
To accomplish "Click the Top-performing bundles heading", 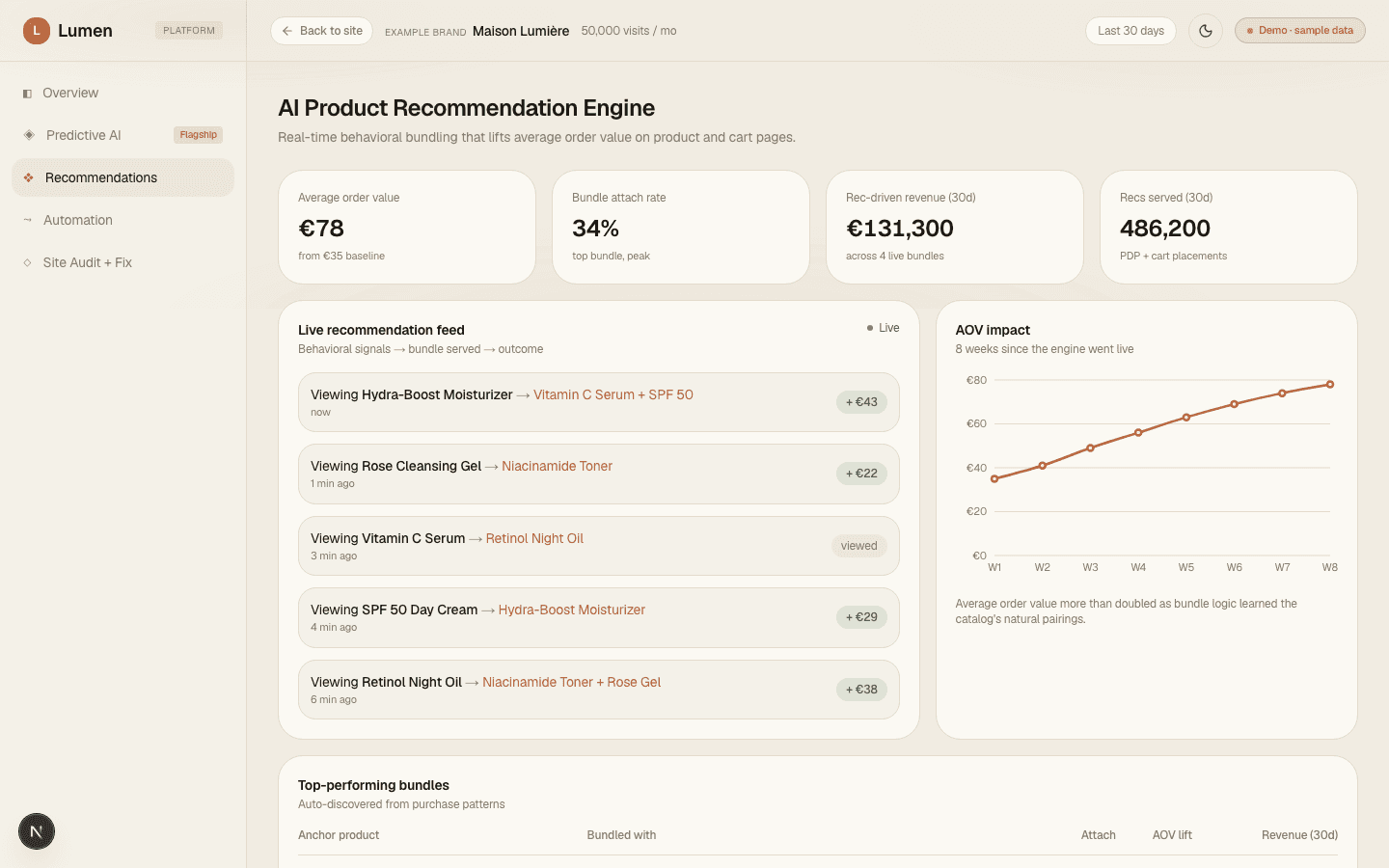I will click(373, 785).
